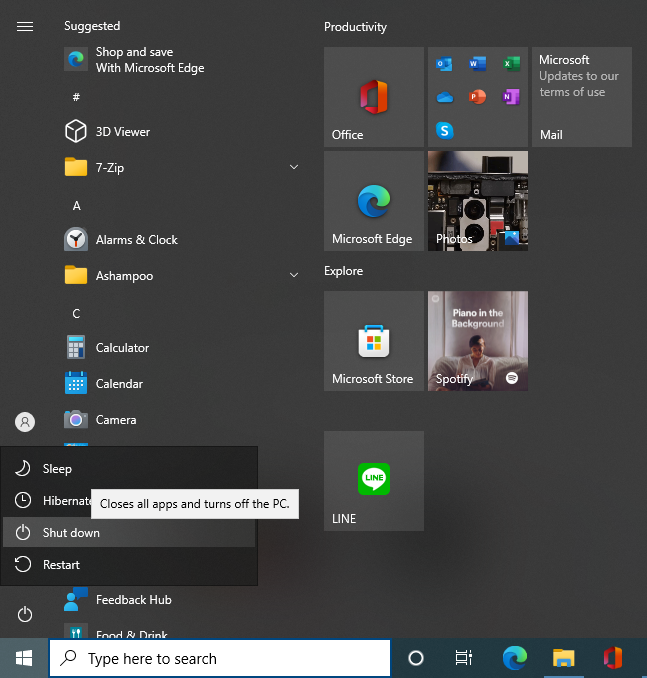Image resolution: width=647 pixels, height=678 pixels.
Task: Open Cortana from the taskbar
Action: (x=416, y=658)
